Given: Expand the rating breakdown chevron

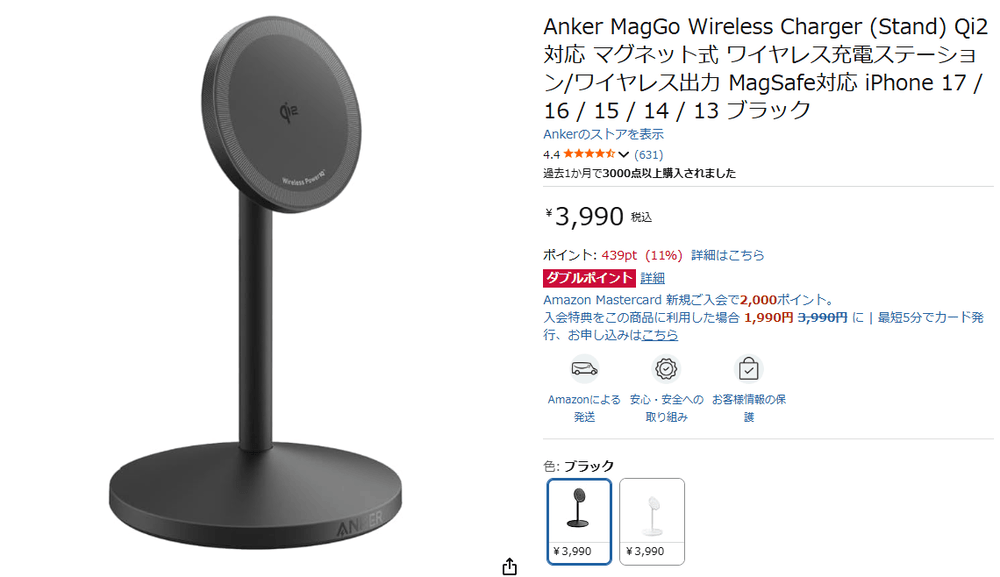Looking at the screenshot, I should (x=624, y=154).
